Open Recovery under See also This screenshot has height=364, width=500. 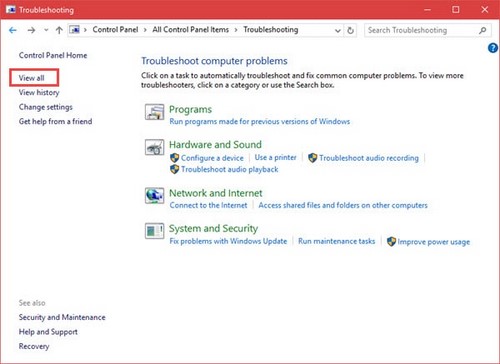coord(34,346)
